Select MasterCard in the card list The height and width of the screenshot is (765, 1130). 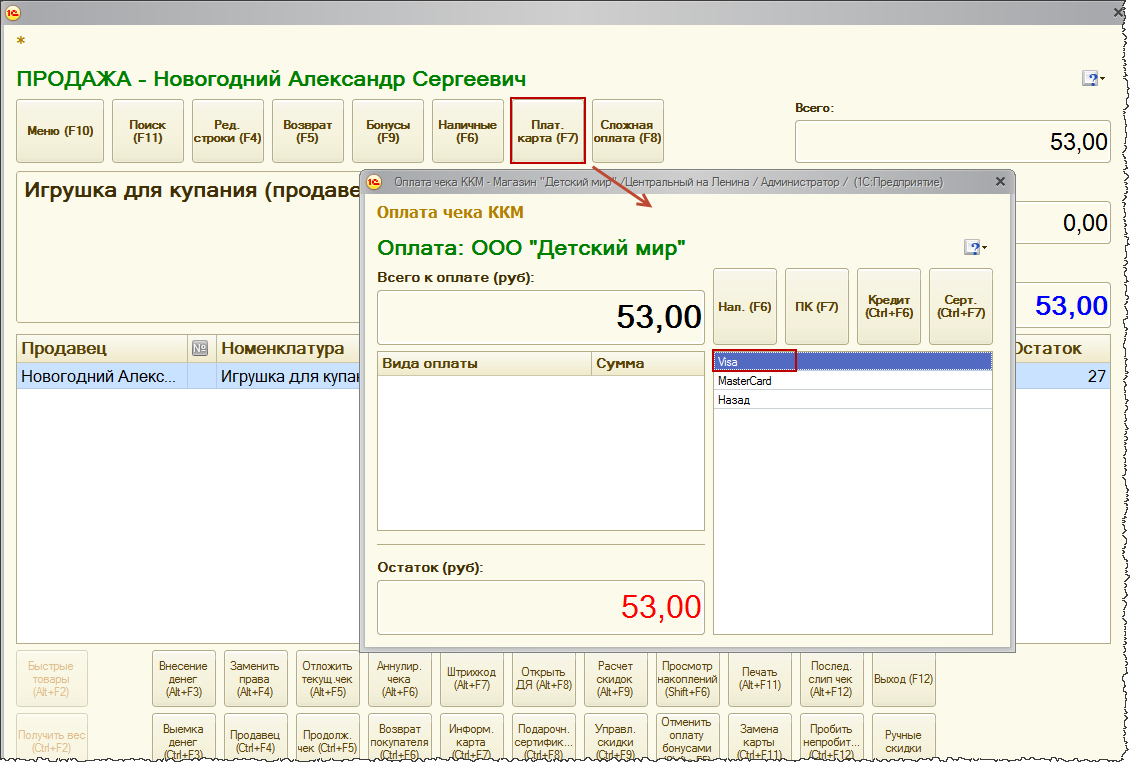[x=853, y=381]
